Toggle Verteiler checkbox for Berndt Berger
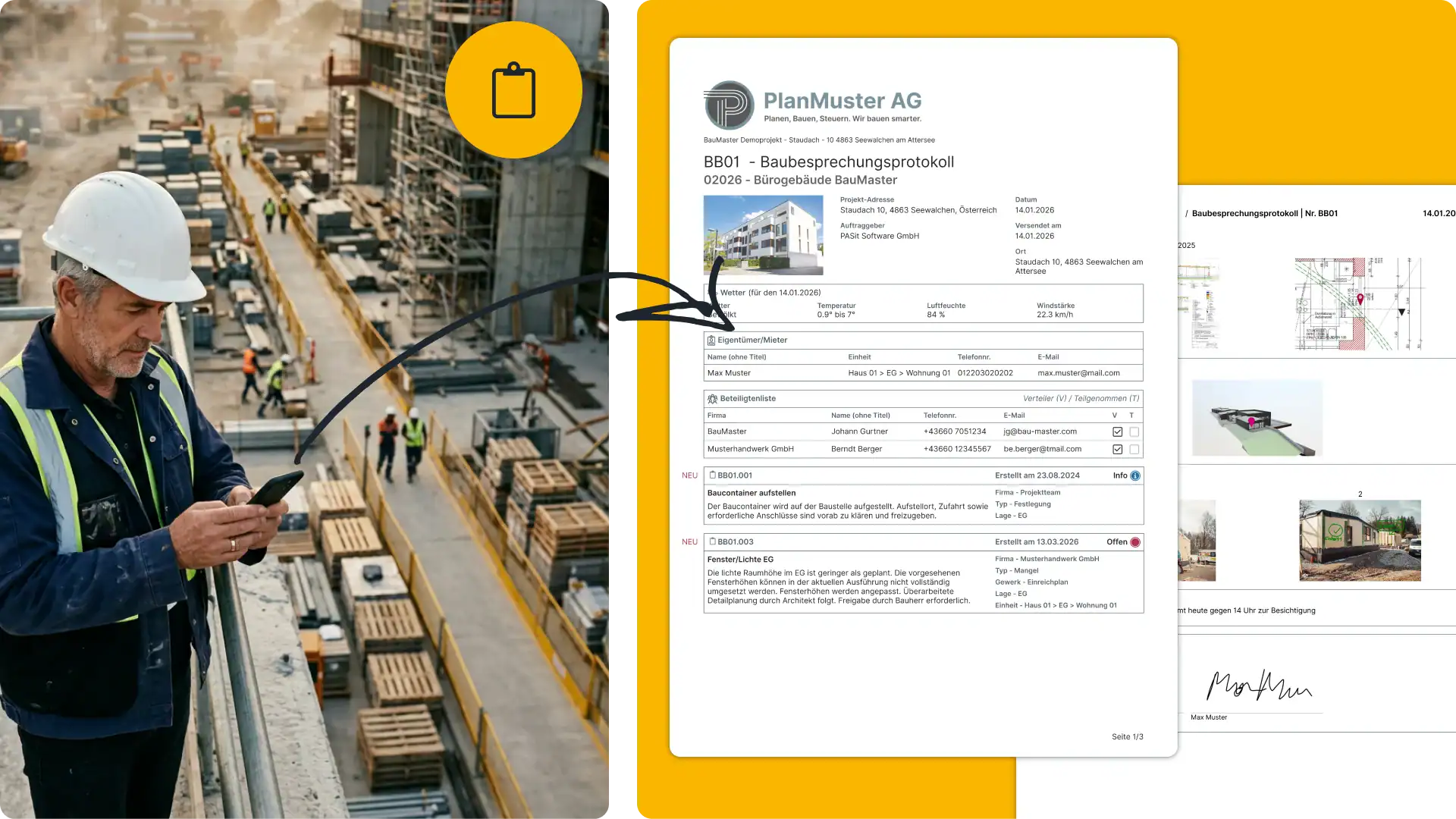This screenshot has width=1456, height=819. [1117, 449]
